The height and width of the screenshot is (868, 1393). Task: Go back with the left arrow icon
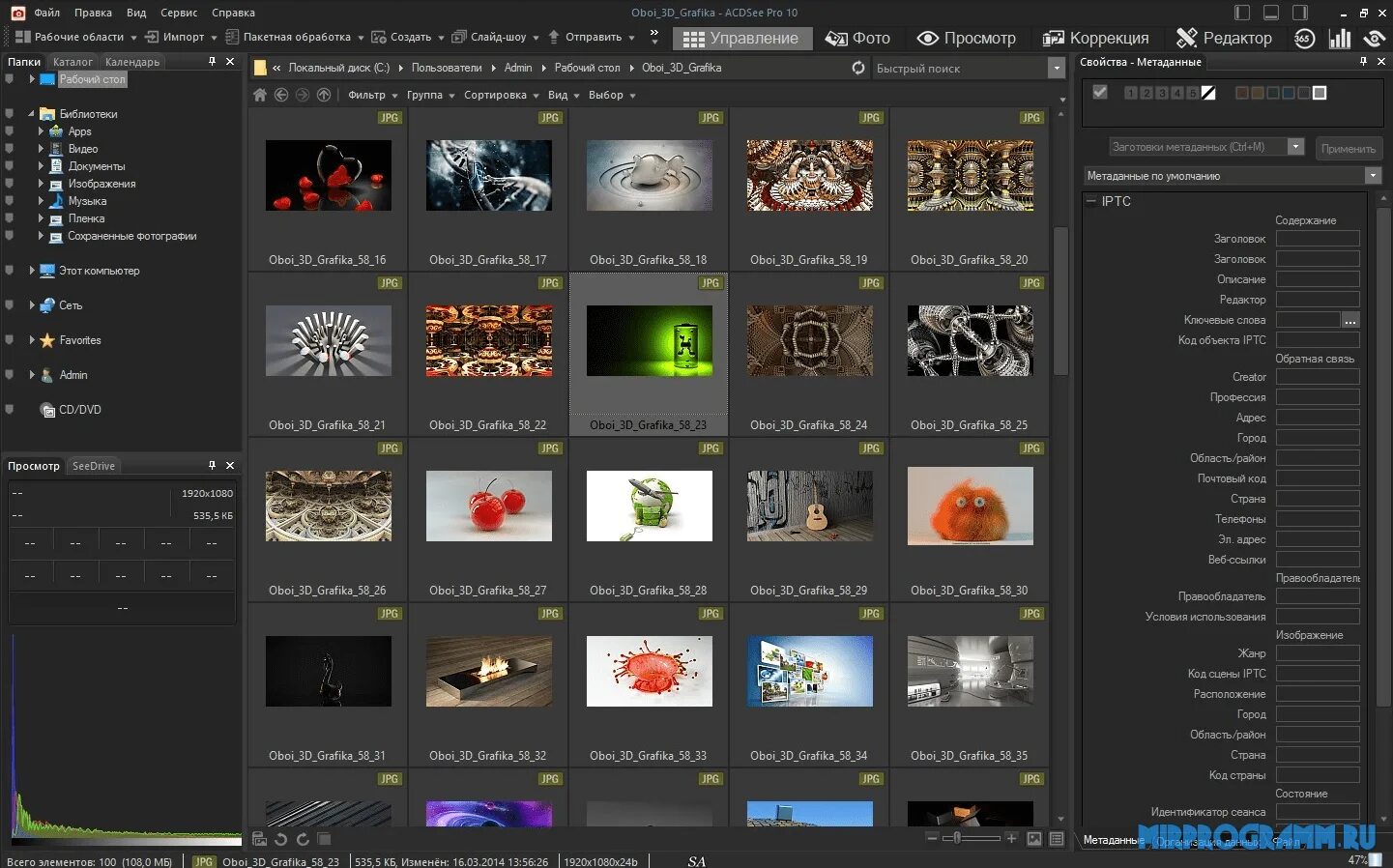point(281,95)
